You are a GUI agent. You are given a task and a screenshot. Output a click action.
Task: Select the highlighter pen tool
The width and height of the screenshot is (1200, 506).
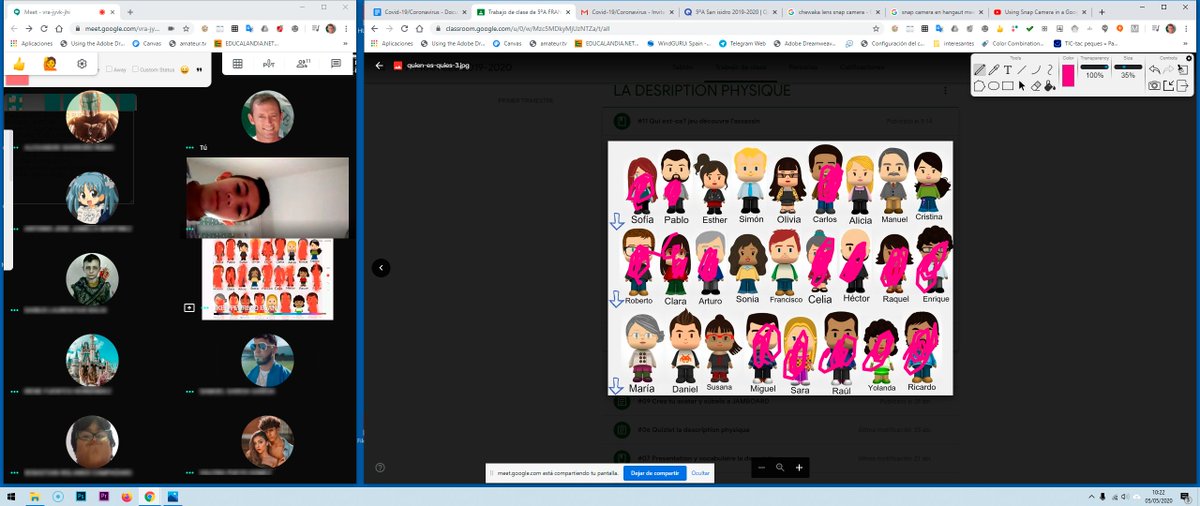pyautogui.click(x=994, y=70)
